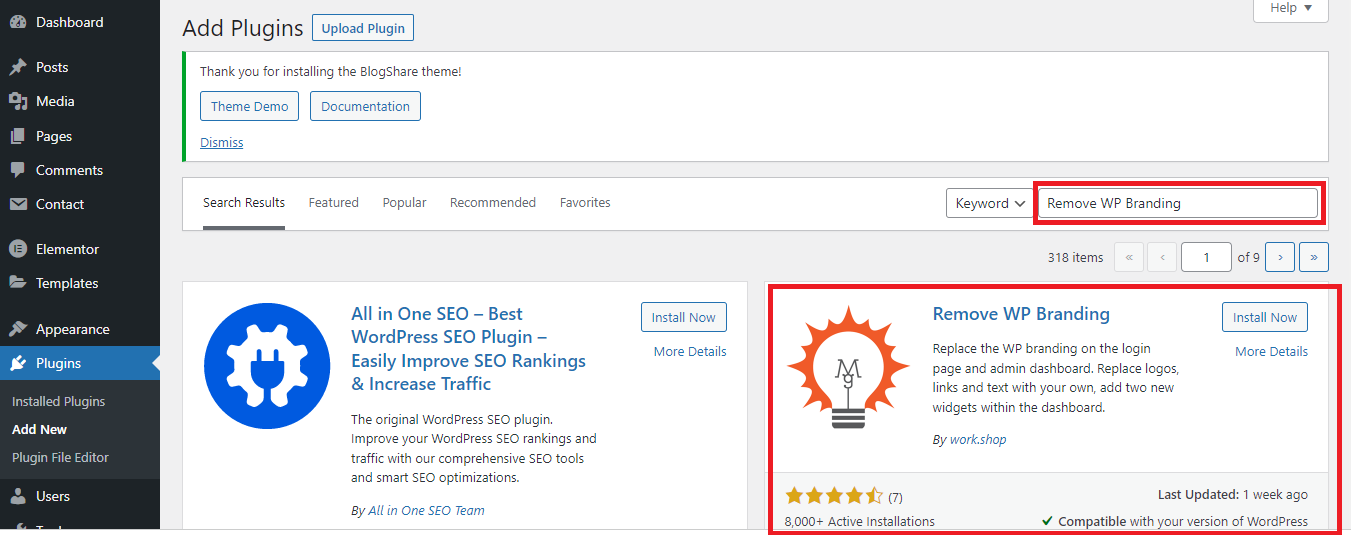Click the Pages icon in sidebar
This screenshot has height=535, width=1351.
click(18, 136)
